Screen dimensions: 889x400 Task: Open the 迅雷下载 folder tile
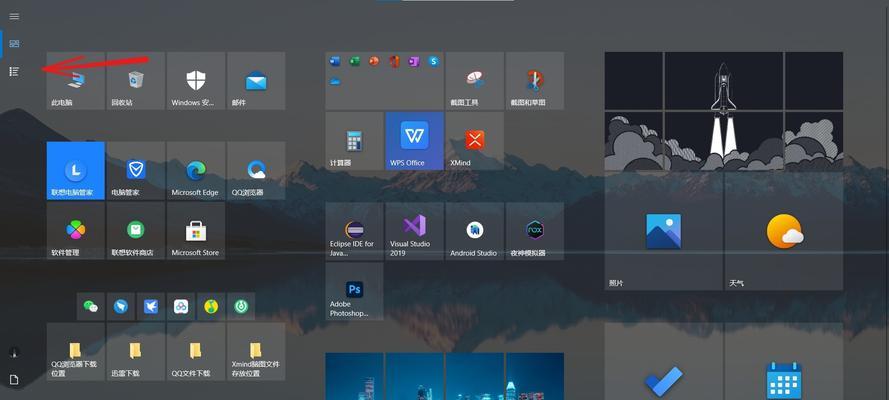point(136,352)
